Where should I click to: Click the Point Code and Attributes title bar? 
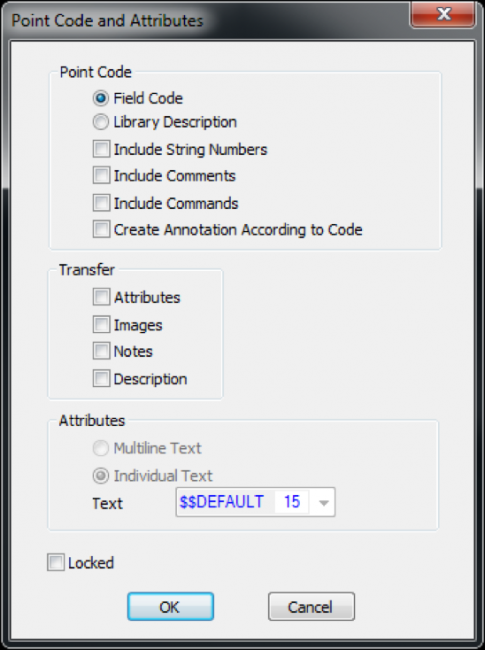coord(207,20)
